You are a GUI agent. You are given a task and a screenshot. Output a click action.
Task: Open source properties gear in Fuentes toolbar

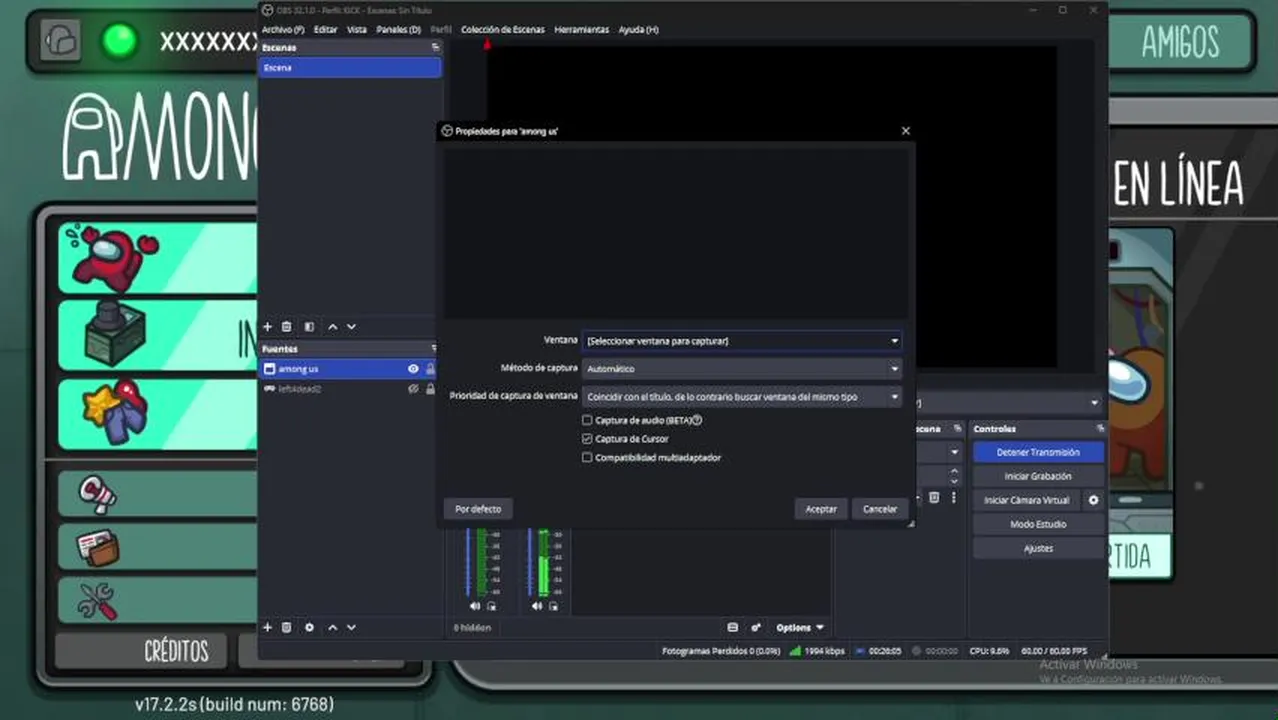pos(309,627)
